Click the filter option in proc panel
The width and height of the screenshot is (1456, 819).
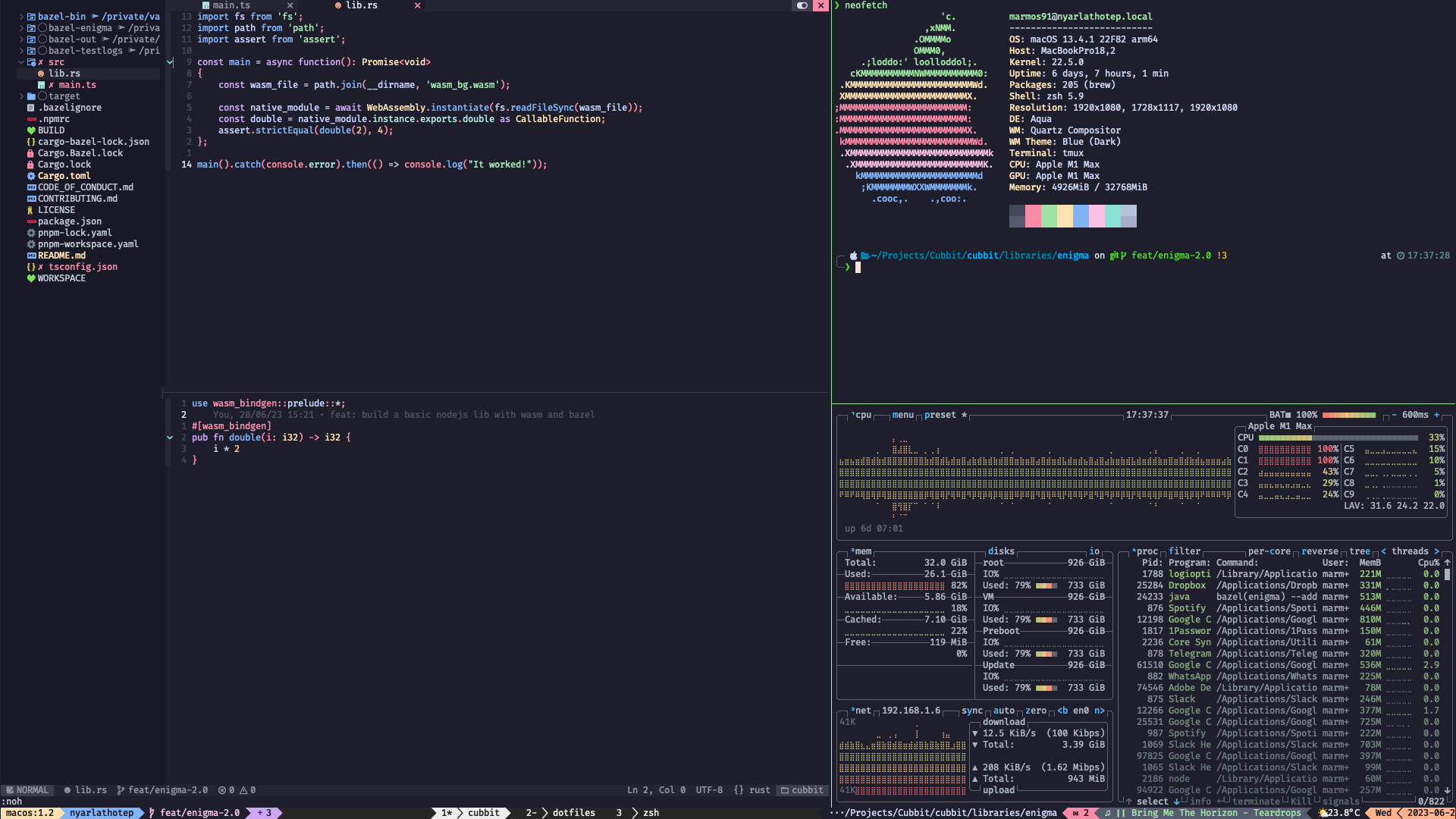pyautogui.click(x=1185, y=551)
